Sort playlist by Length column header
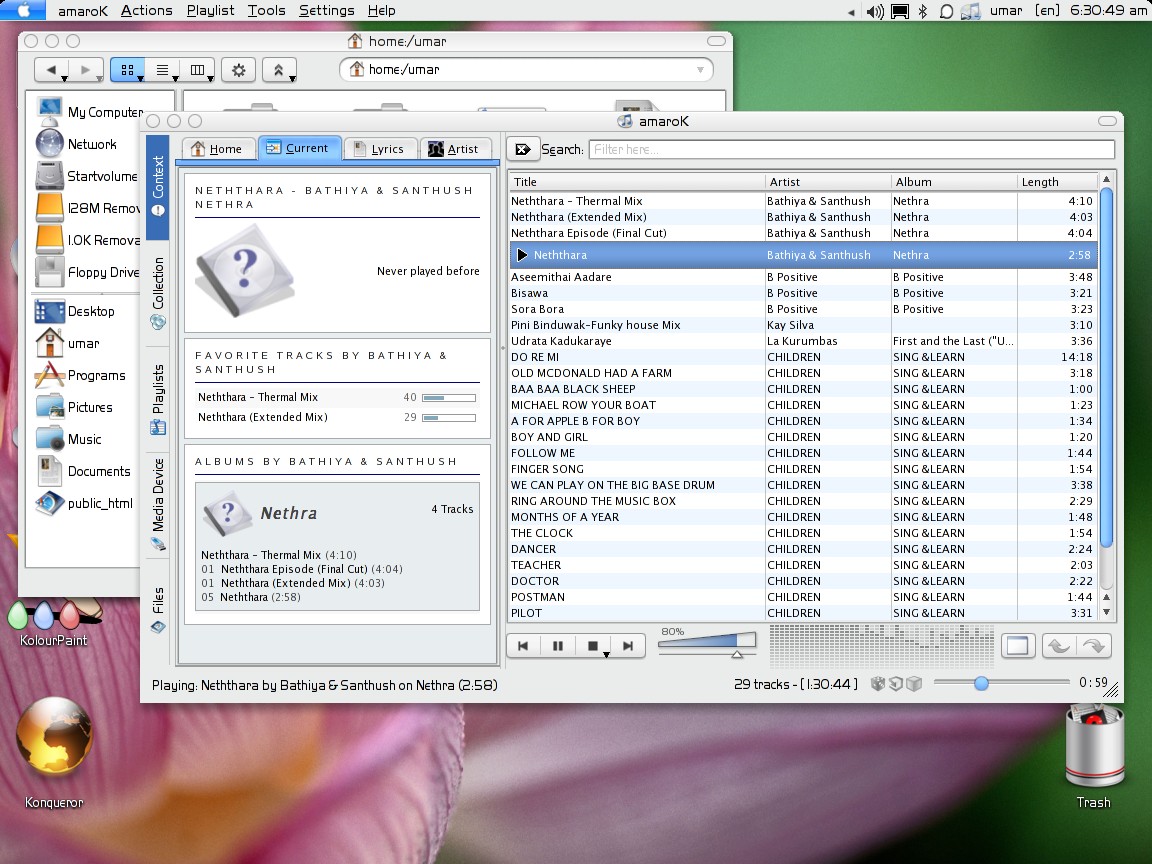1152x864 pixels. pyautogui.click(x=1057, y=181)
